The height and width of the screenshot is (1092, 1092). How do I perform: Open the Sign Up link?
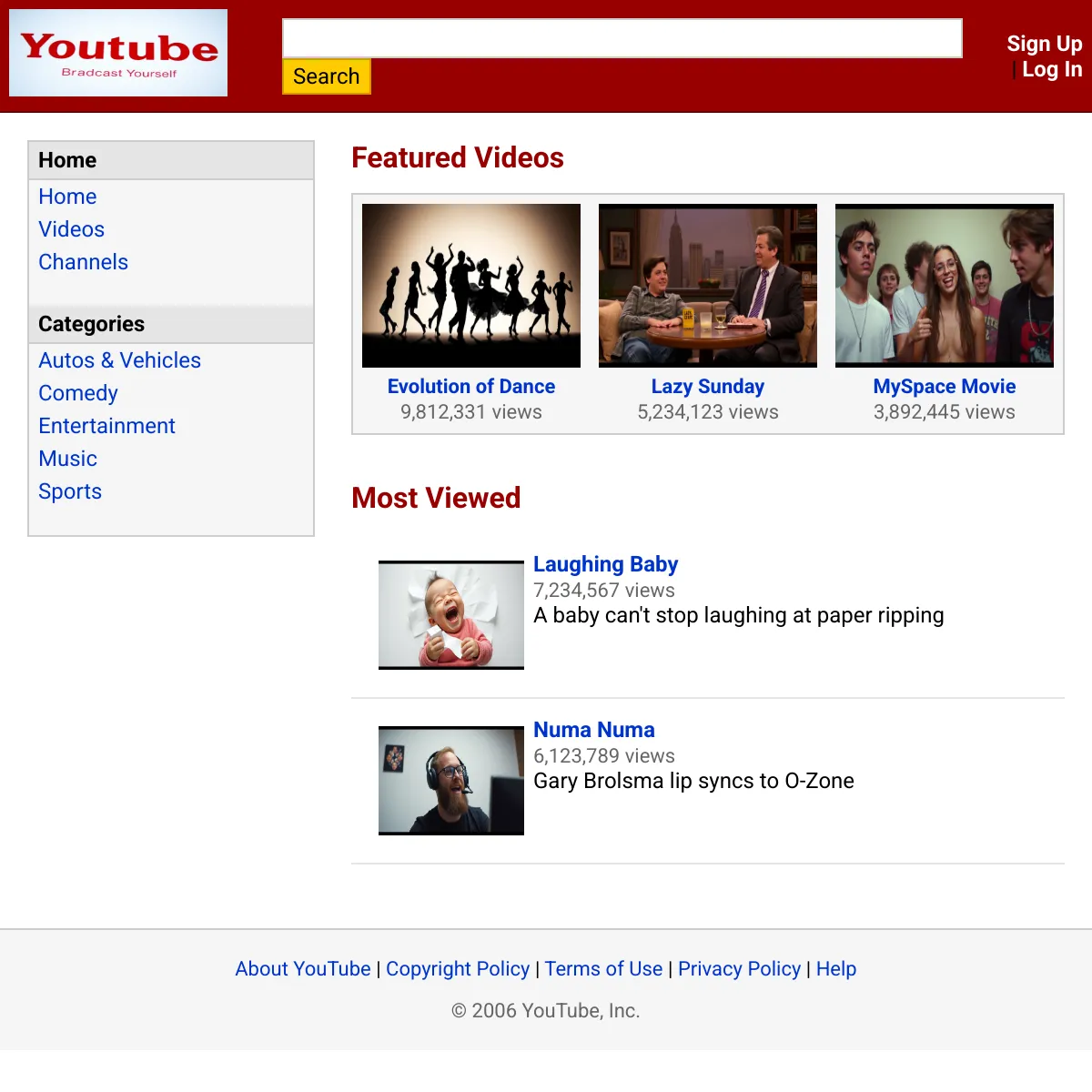click(1045, 44)
